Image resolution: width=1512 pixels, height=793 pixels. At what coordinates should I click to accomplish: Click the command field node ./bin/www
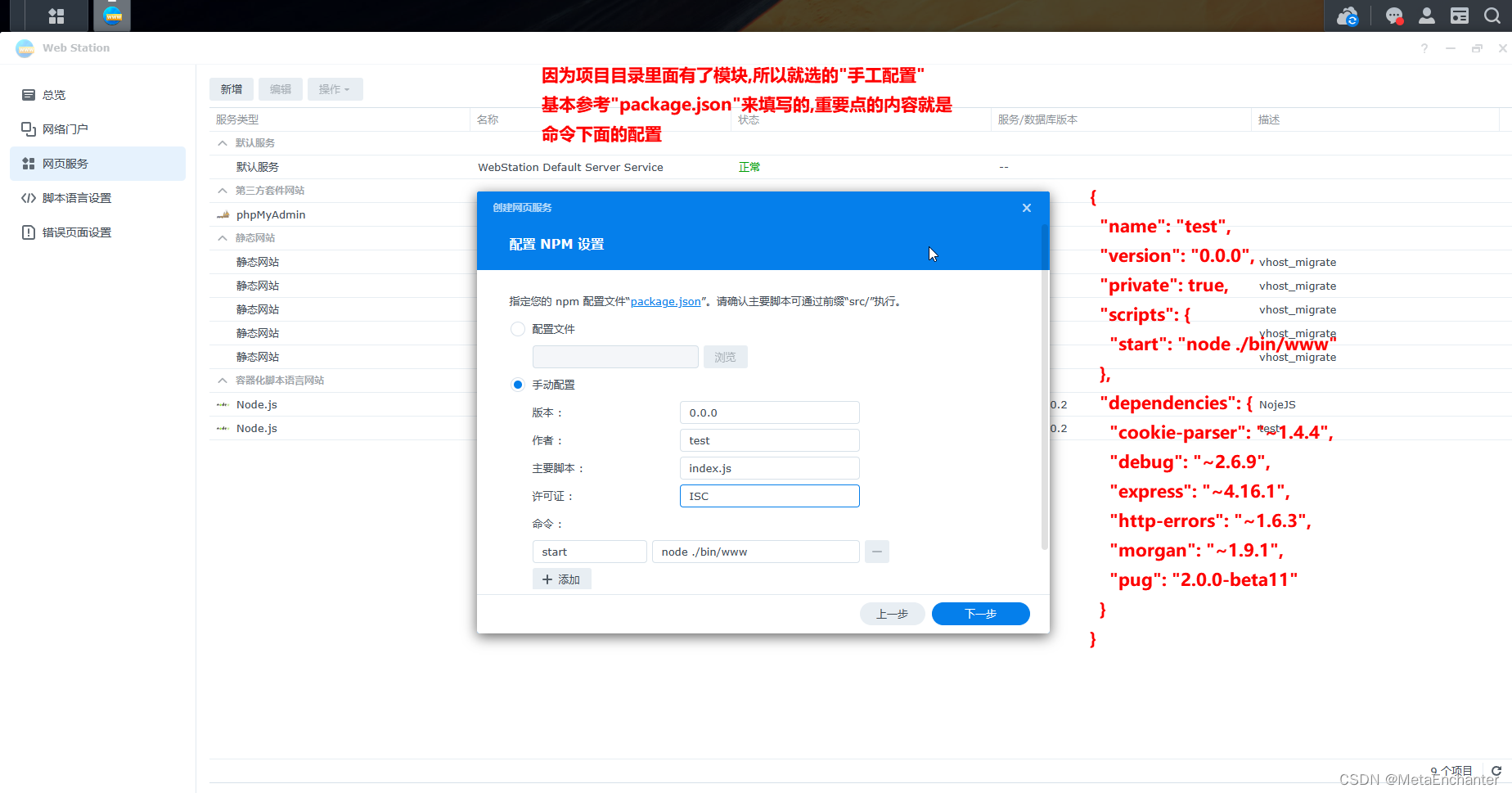[755, 552]
